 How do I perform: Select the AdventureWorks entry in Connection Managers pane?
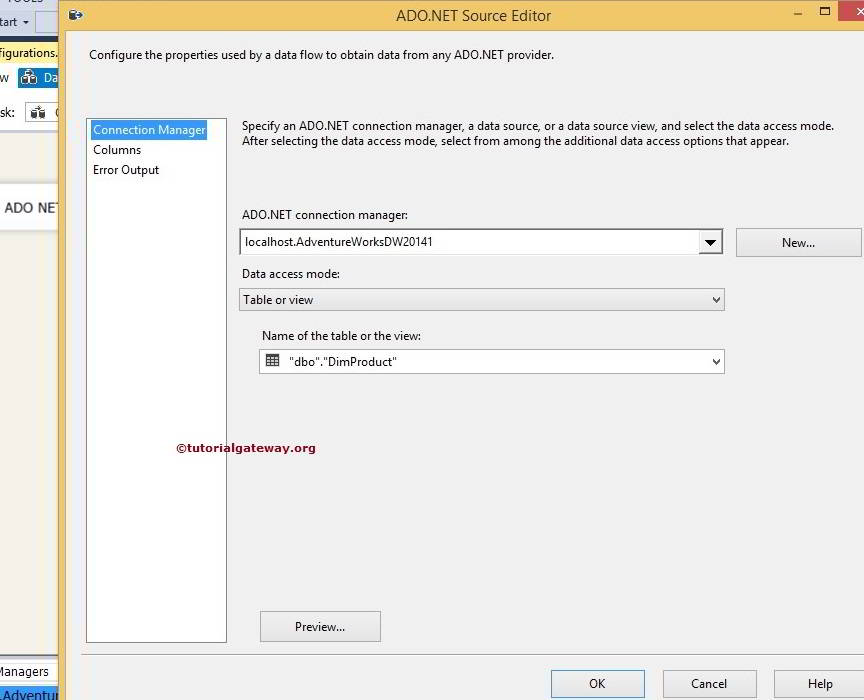[27, 693]
